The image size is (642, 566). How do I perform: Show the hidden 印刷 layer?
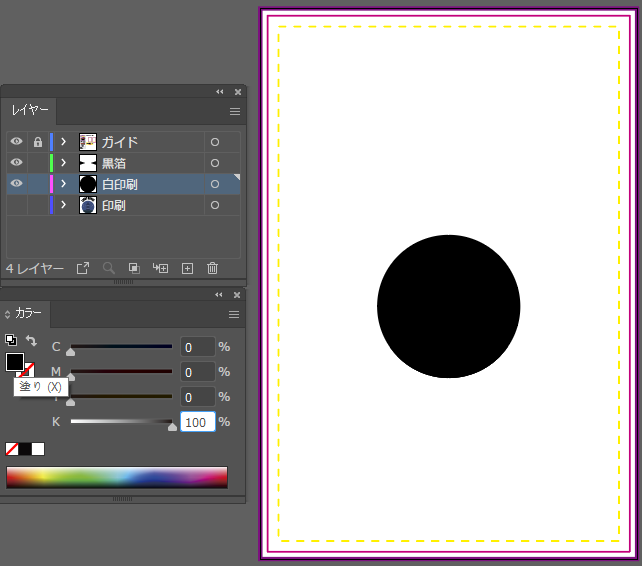[x=16, y=205]
